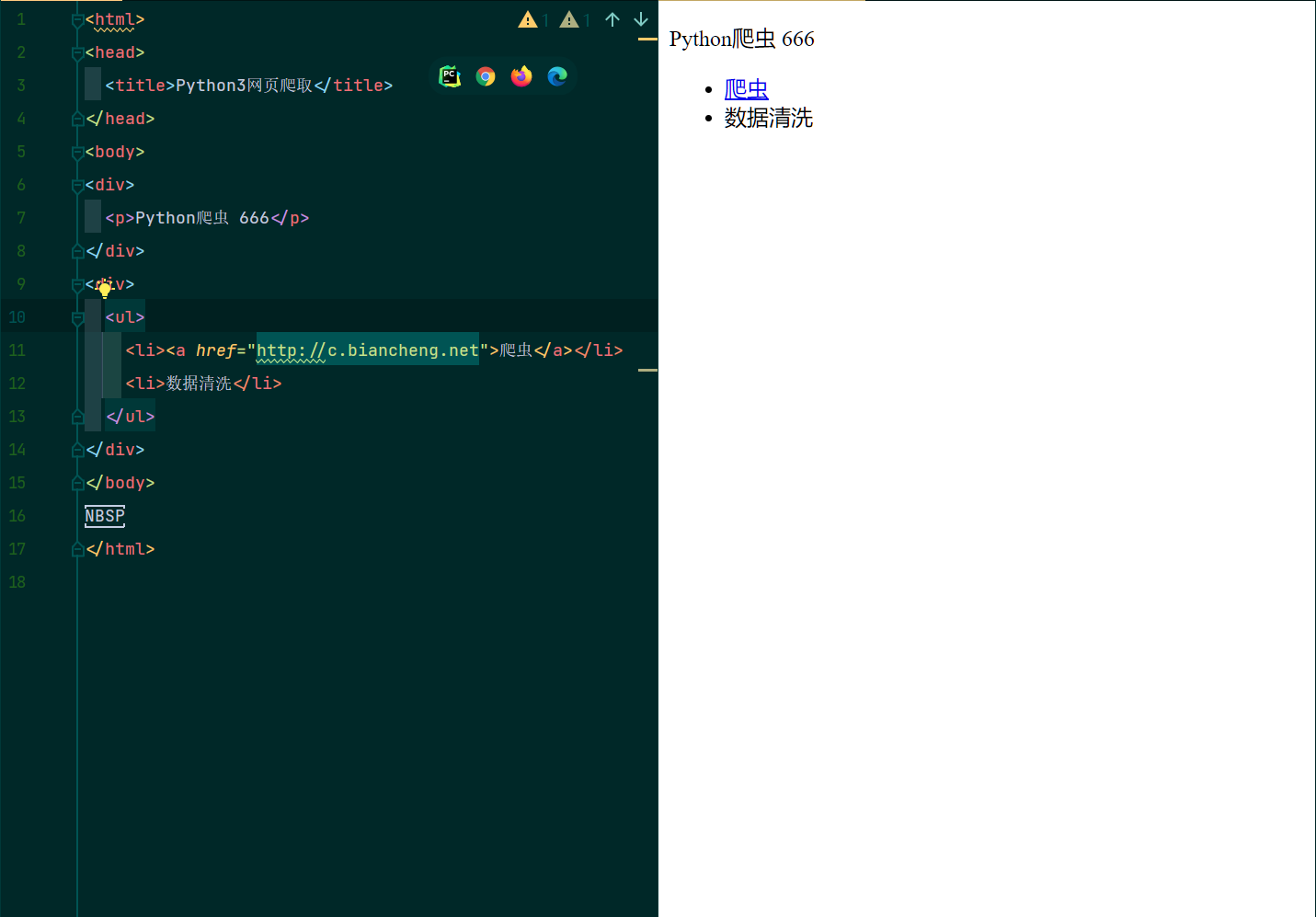
Task: Click the title tag text on line 3
Action: pos(248,86)
